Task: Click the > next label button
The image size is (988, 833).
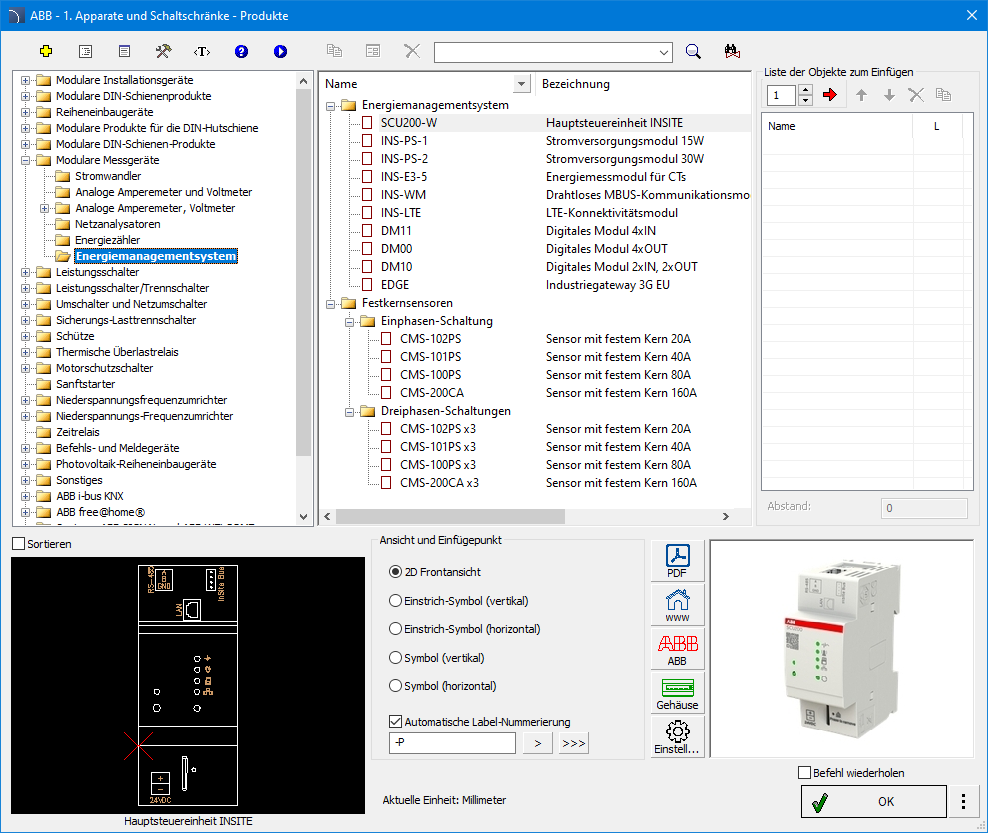Action: pyautogui.click(x=537, y=743)
